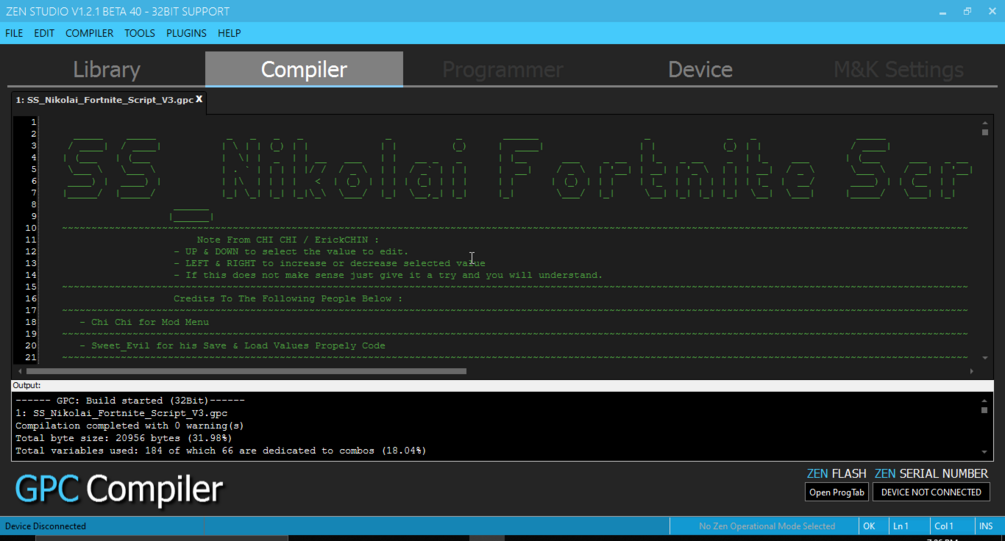Click line 'LEFT & RIGHT to increase or decrease'
The image size is (1005, 541).
tap(329, 263)
